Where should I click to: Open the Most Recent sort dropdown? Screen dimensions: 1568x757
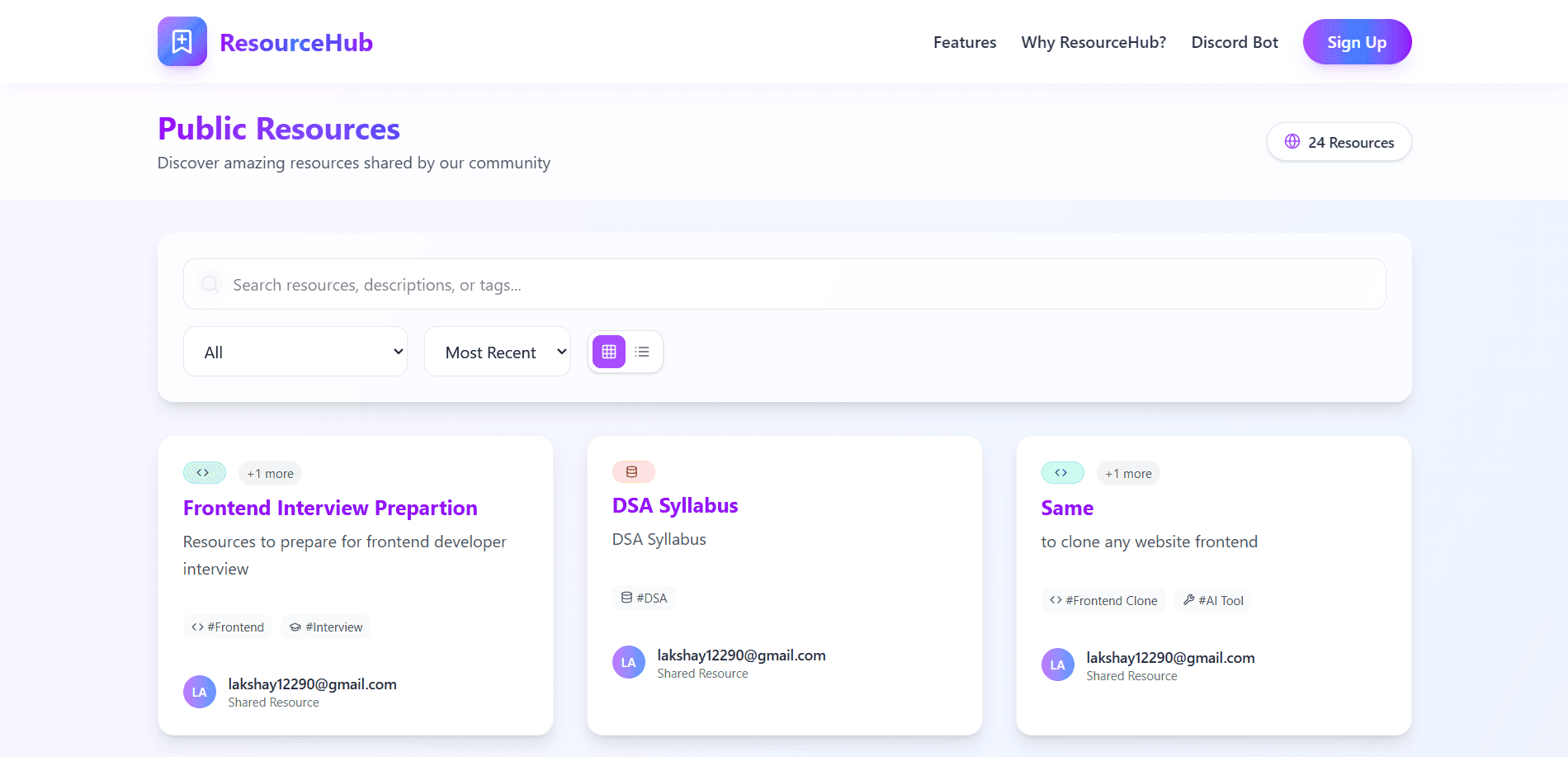coord(497,351)
